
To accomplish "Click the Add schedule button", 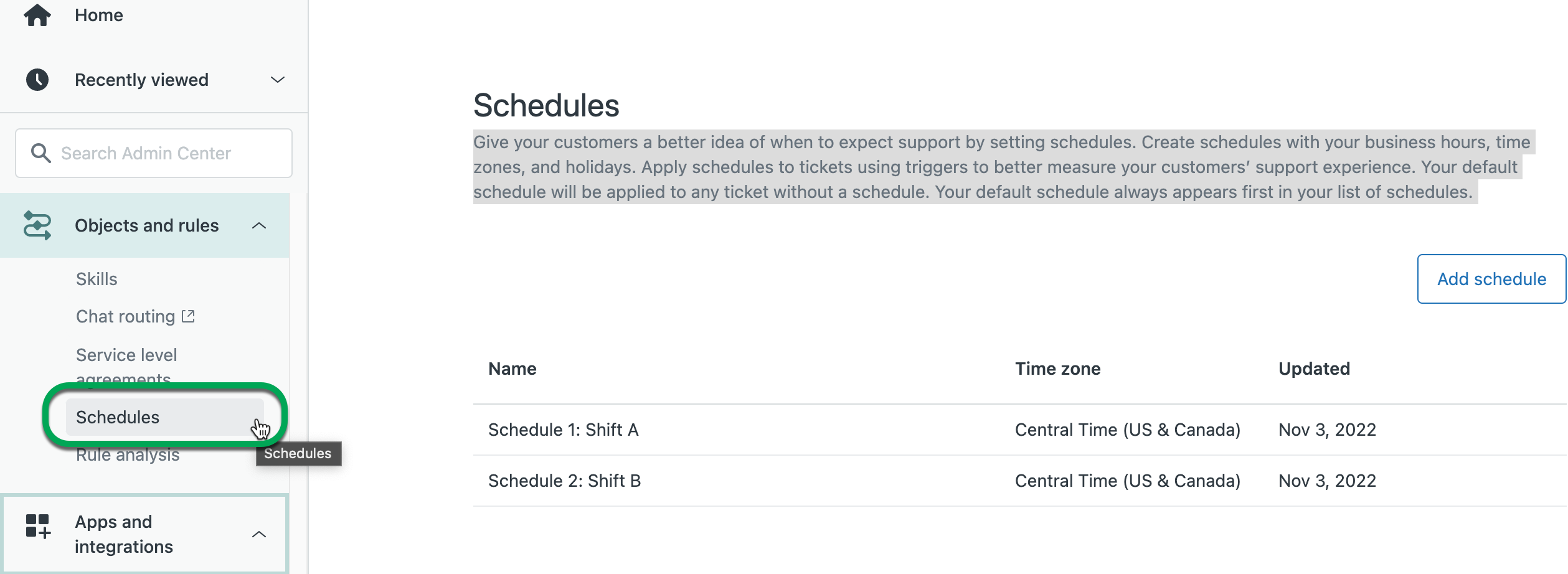I will (1491, 279).
